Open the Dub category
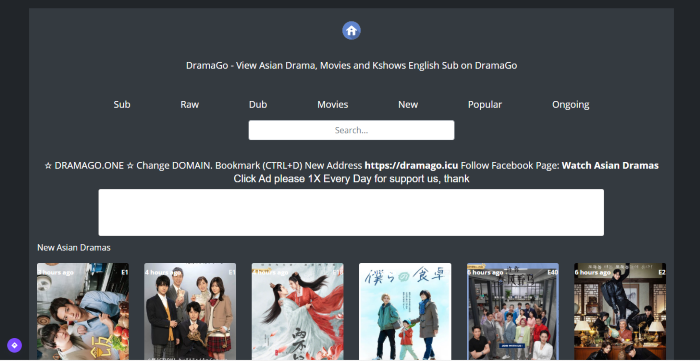Image resolution: width=700 pixels, height=361 pixels. pyautogui.click(x=258, y=104)
